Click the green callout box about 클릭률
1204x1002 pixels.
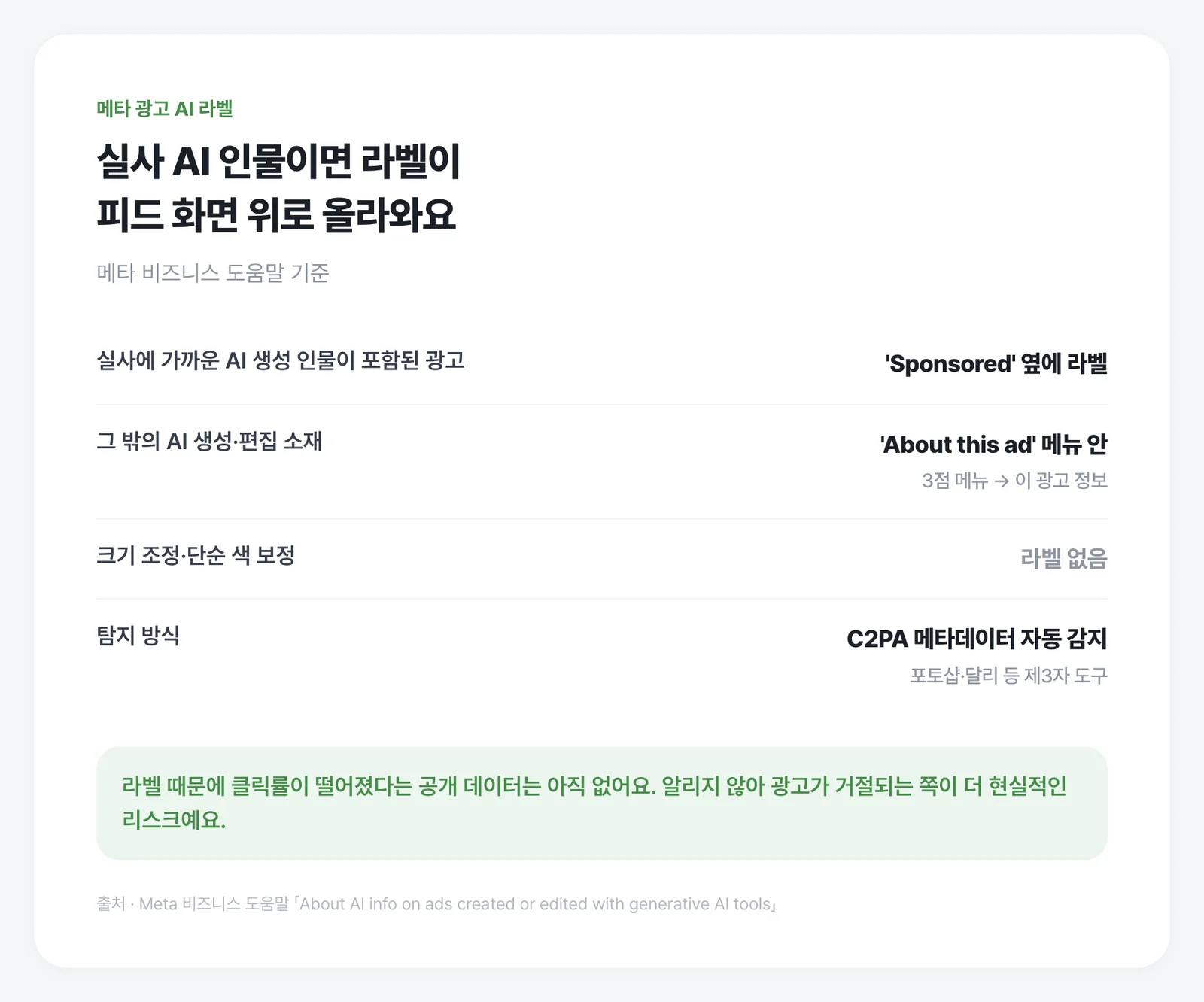[602, 803]
